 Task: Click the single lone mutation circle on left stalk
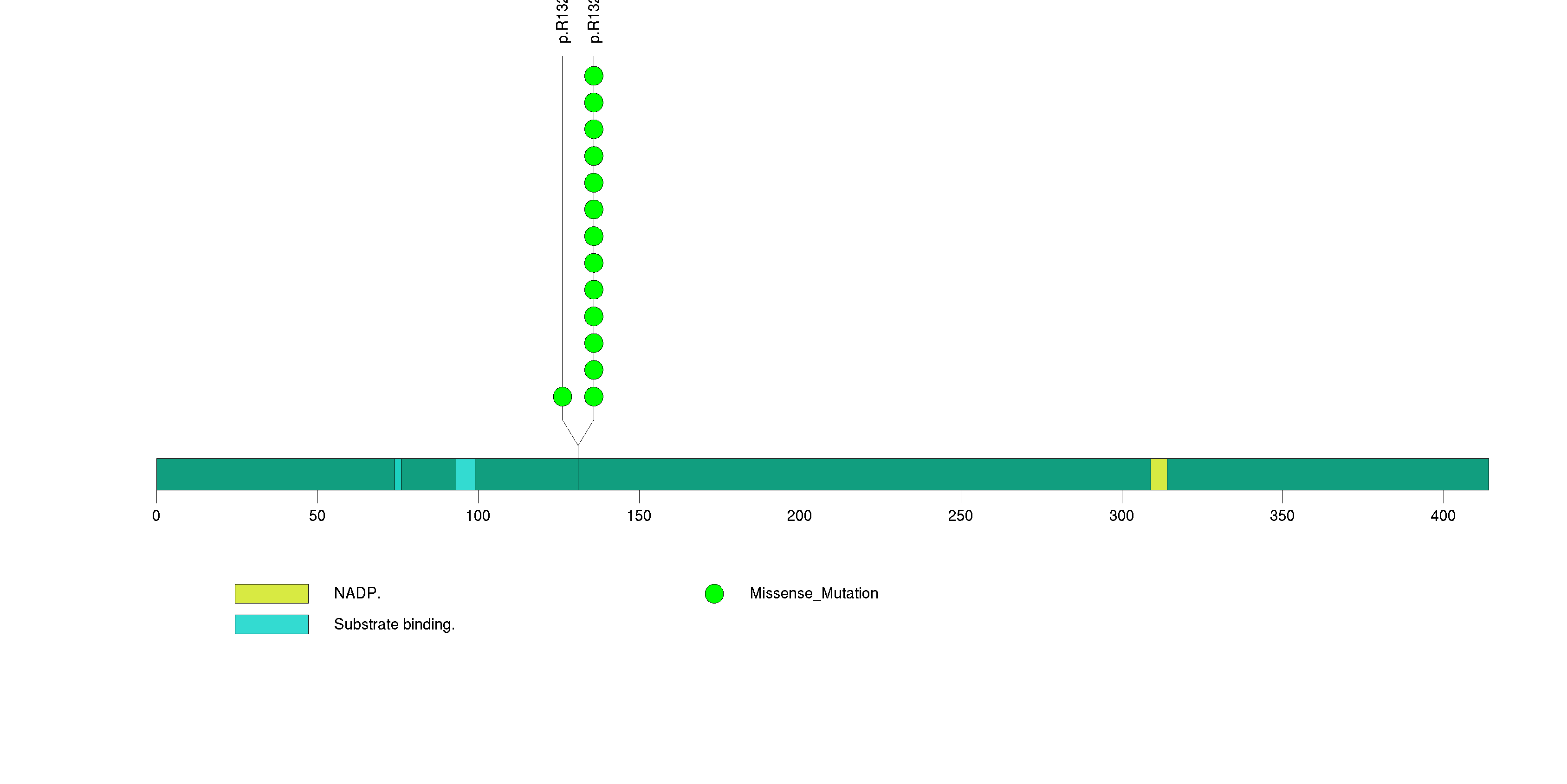pyautogui.click(x=562, y=397)
